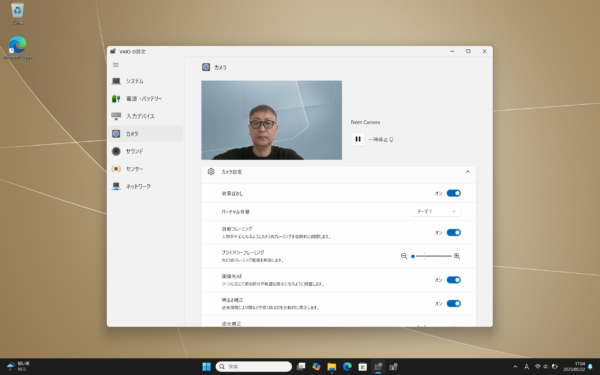Open File Explorer from the taskbar

tap(331, 367)
